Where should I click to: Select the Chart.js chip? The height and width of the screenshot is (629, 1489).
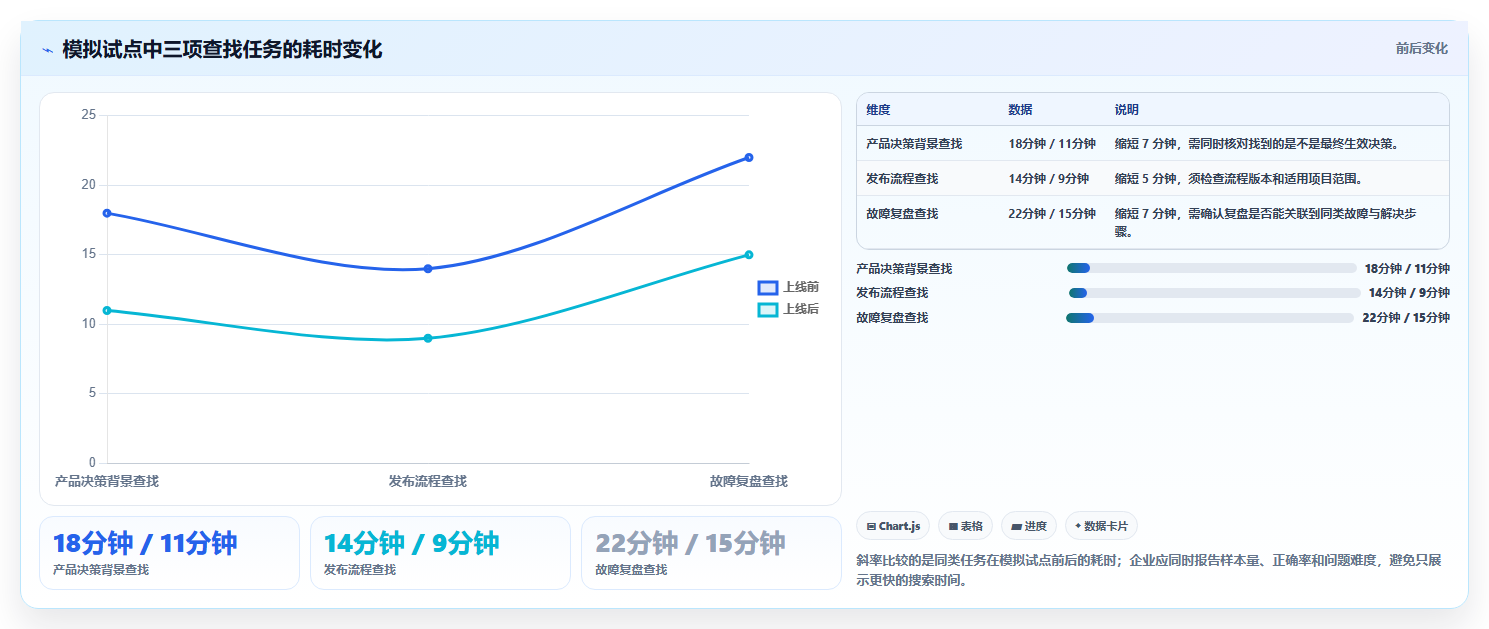pyautogui.click(x=894, y=526)
